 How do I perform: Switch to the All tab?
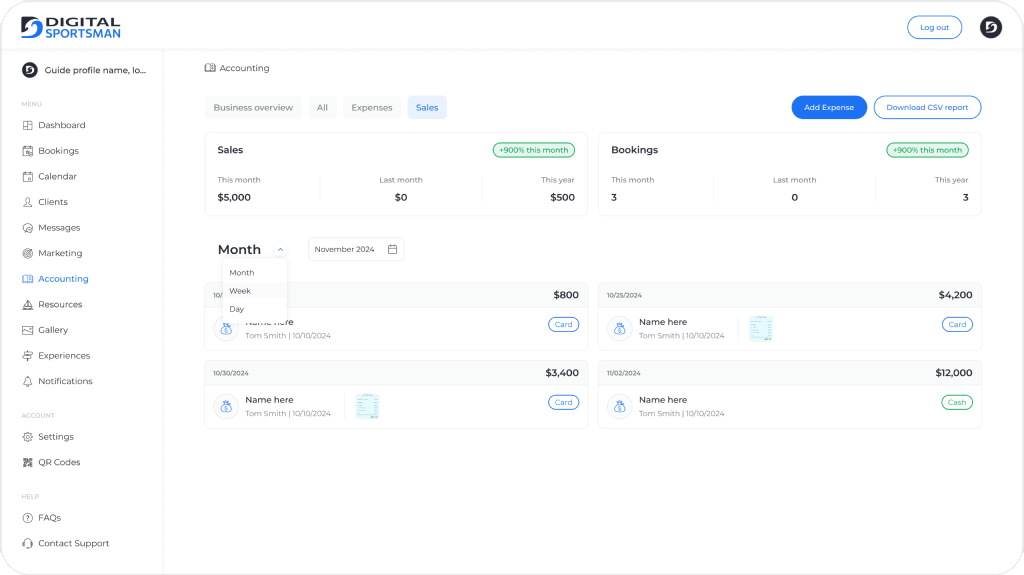323,107
